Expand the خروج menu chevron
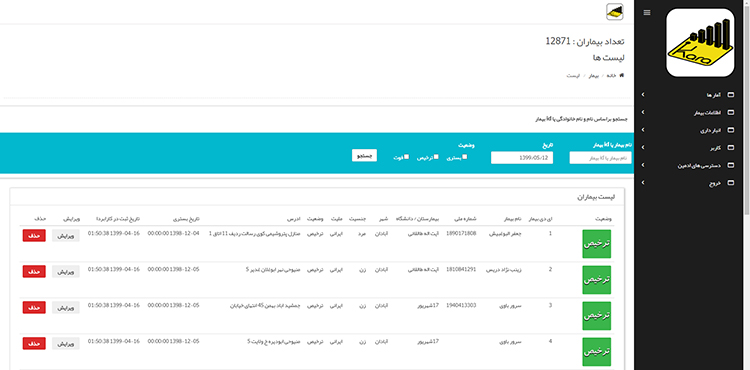 [x=643, y=183]
